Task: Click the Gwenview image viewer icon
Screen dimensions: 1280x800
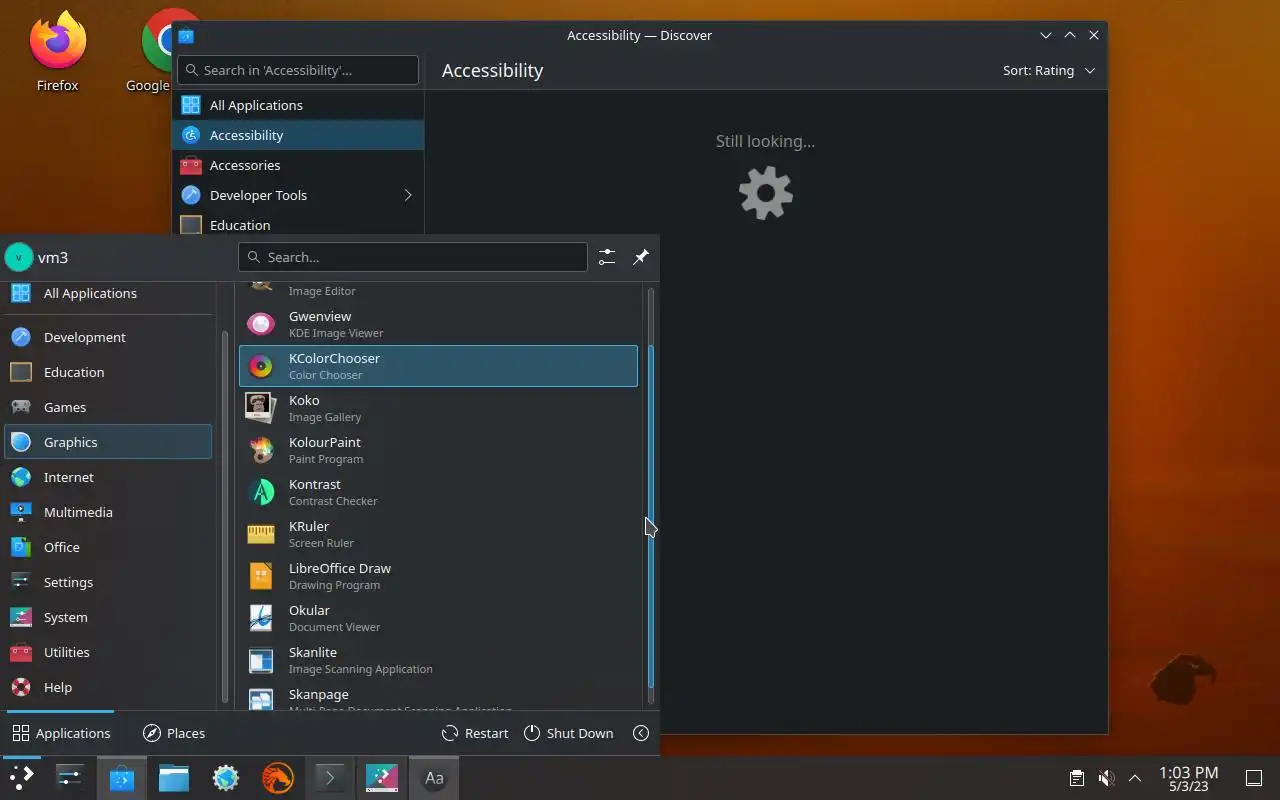Action: point(261,324)
